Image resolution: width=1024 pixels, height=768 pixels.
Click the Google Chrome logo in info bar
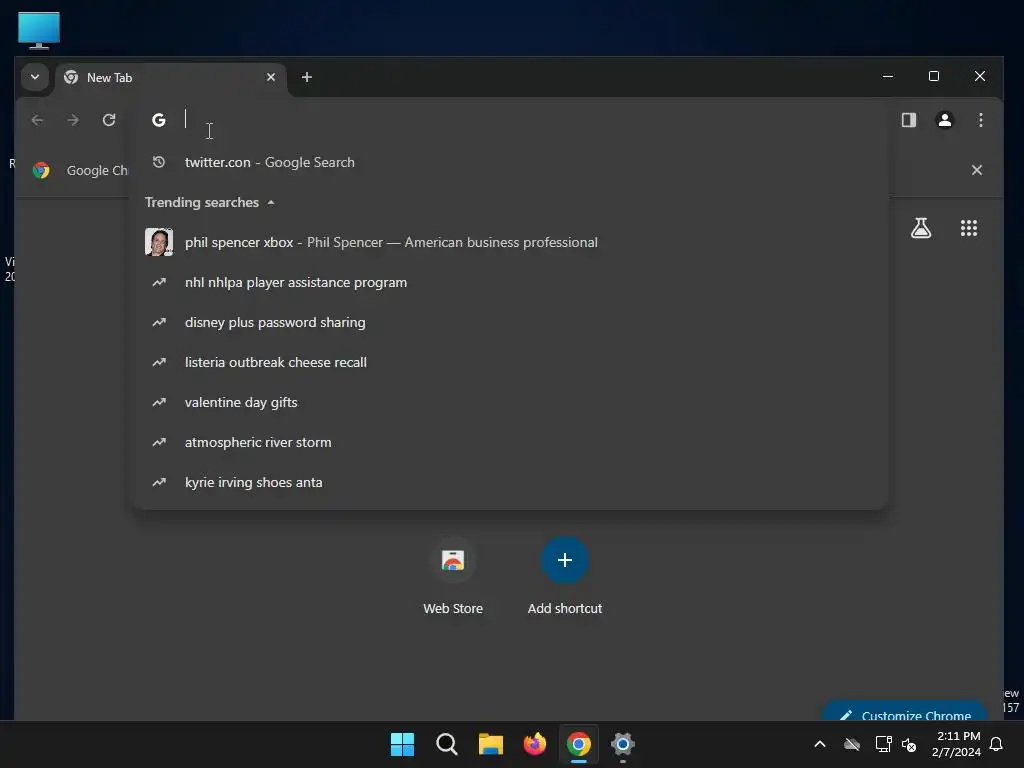pyautogui.click(x=41, y=170)
